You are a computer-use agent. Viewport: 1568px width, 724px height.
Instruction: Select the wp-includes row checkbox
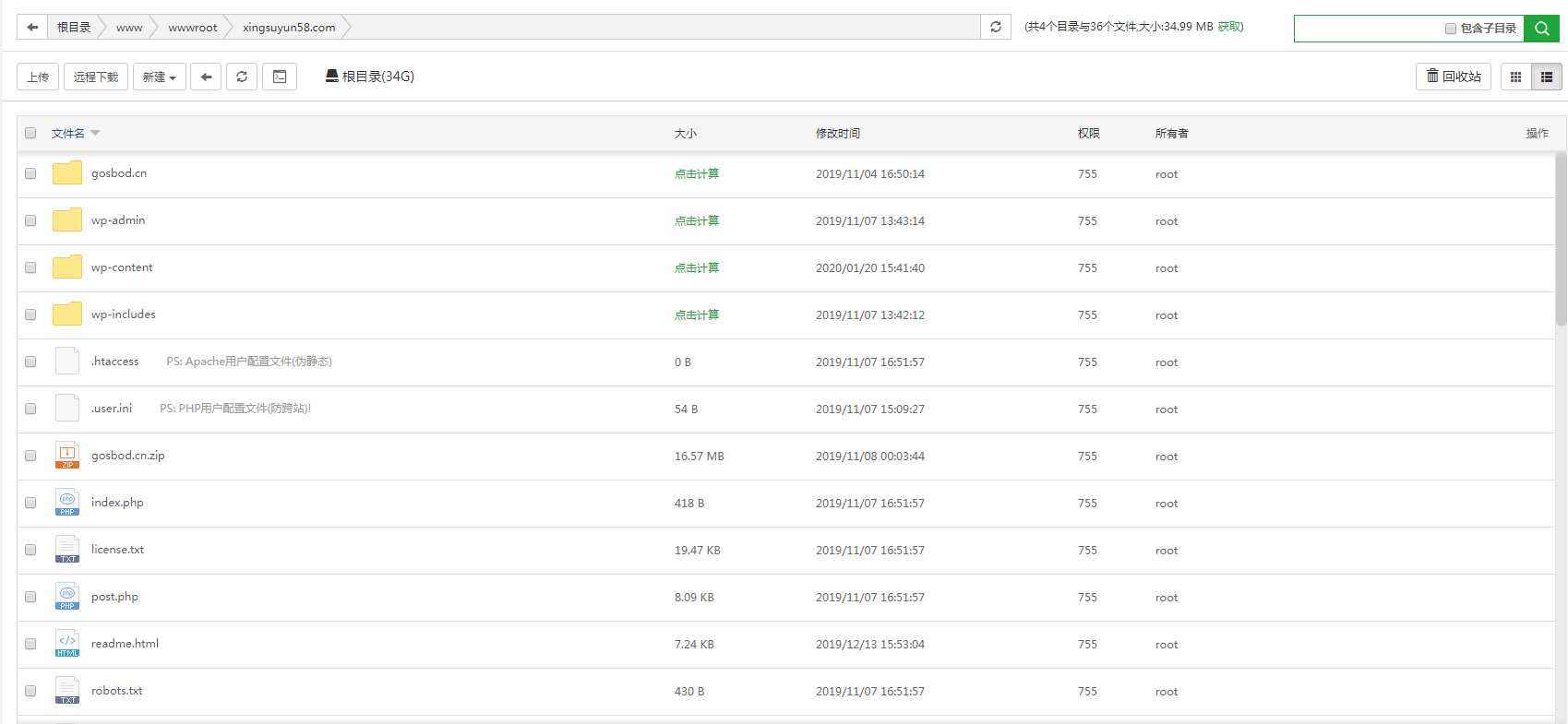pos(30,315)
